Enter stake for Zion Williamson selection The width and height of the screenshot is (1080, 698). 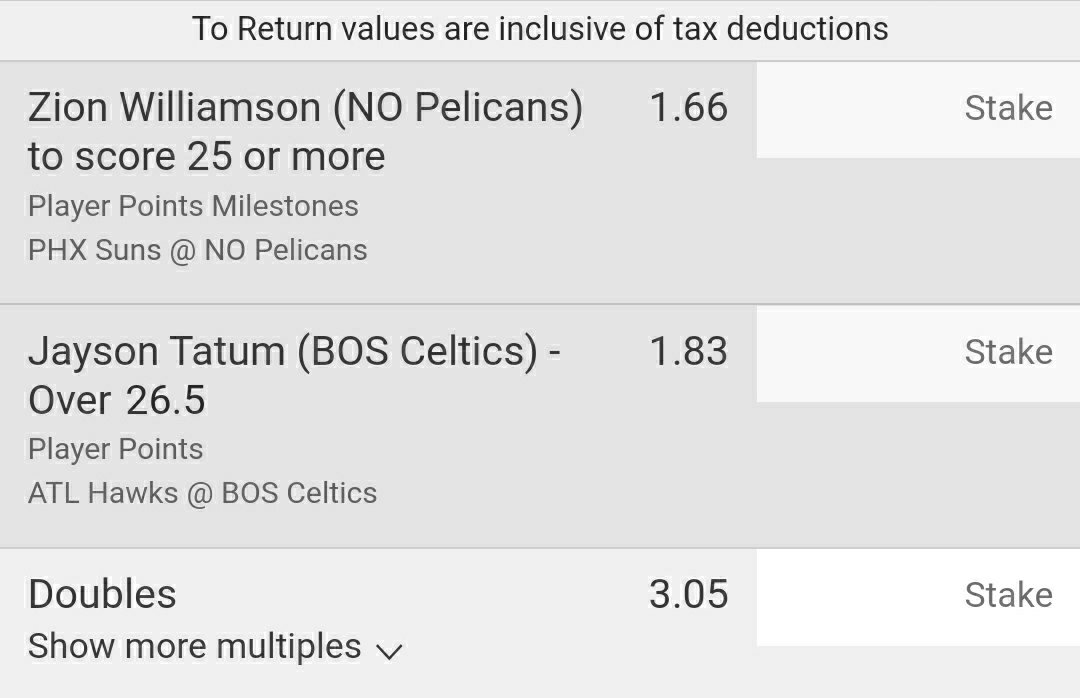[x=917, y=109]
